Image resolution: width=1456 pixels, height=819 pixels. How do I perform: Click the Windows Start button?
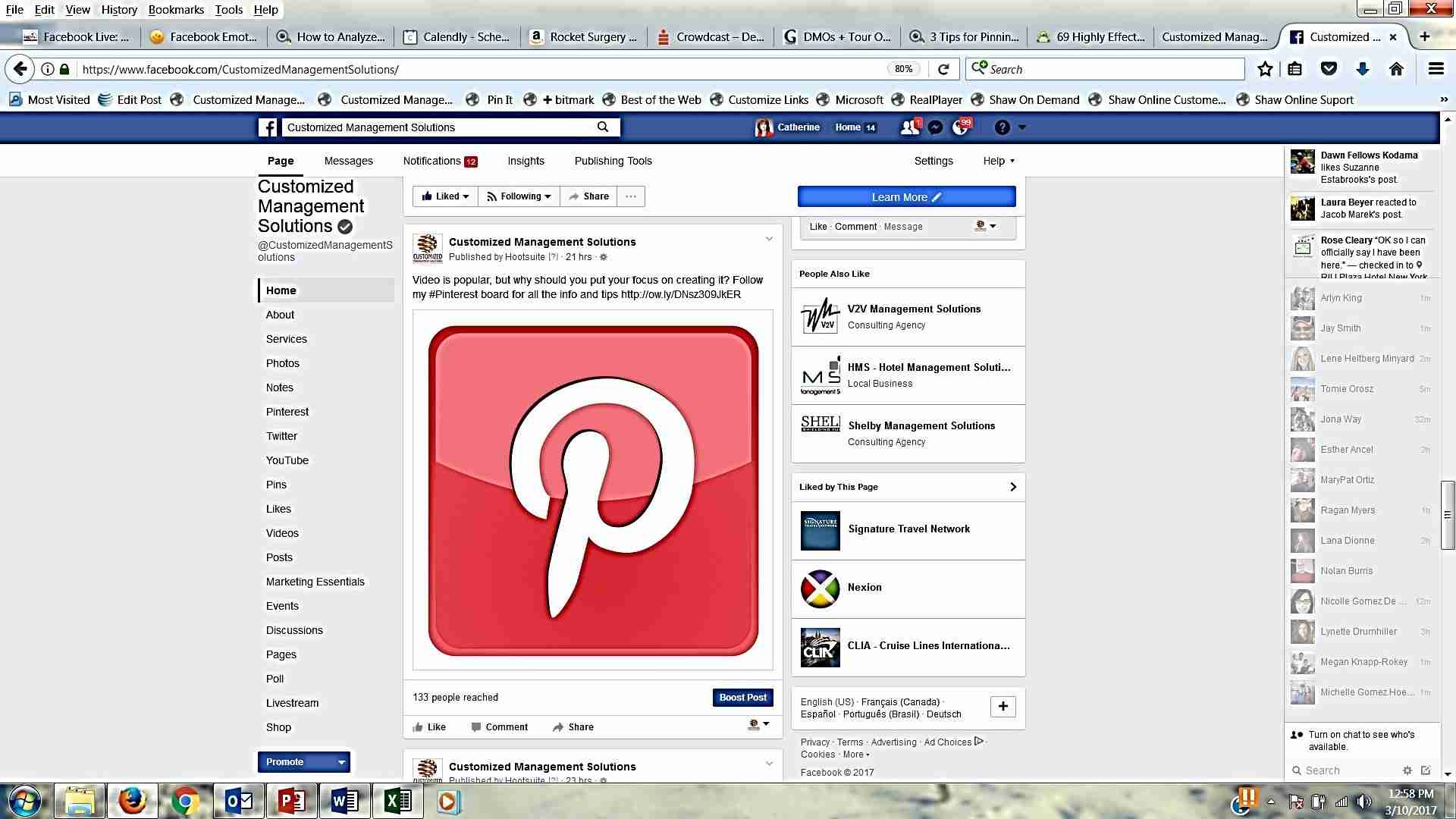(x=25, y=802)
